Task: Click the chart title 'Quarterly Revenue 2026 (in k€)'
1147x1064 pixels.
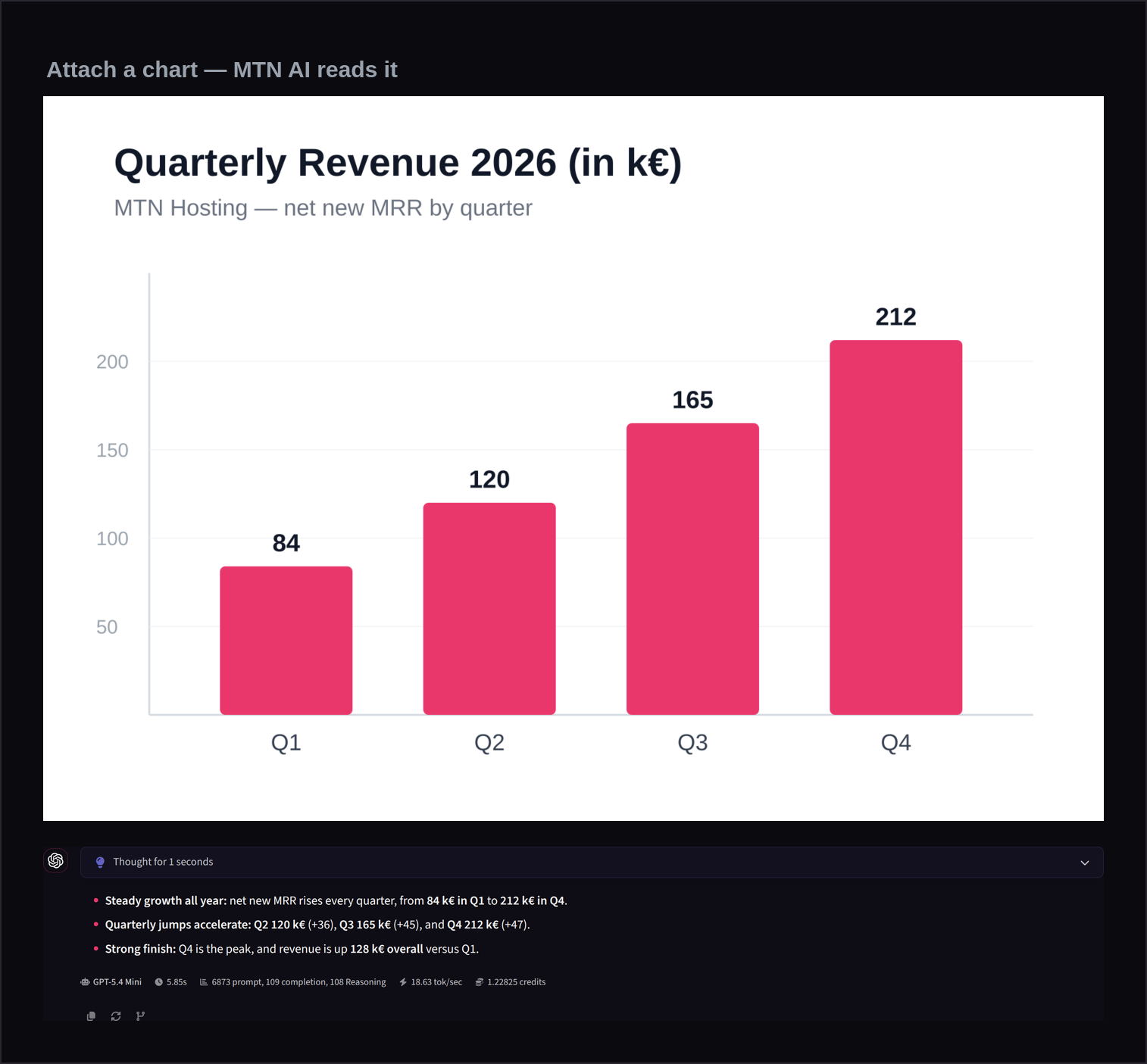Action: pos(398,163)
